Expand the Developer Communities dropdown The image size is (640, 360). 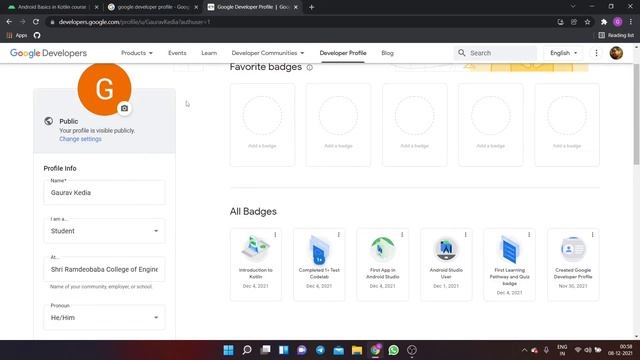(268, 53)
